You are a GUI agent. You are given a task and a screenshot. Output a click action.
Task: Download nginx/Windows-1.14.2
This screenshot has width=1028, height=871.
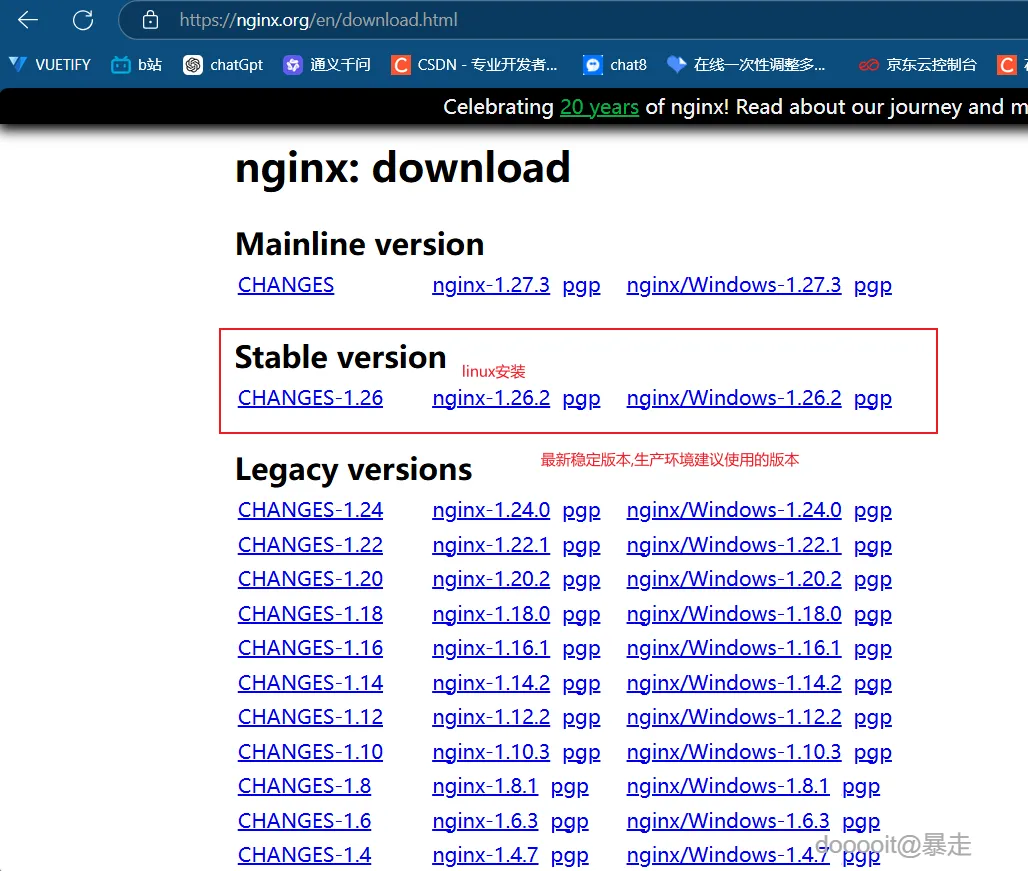734,683
